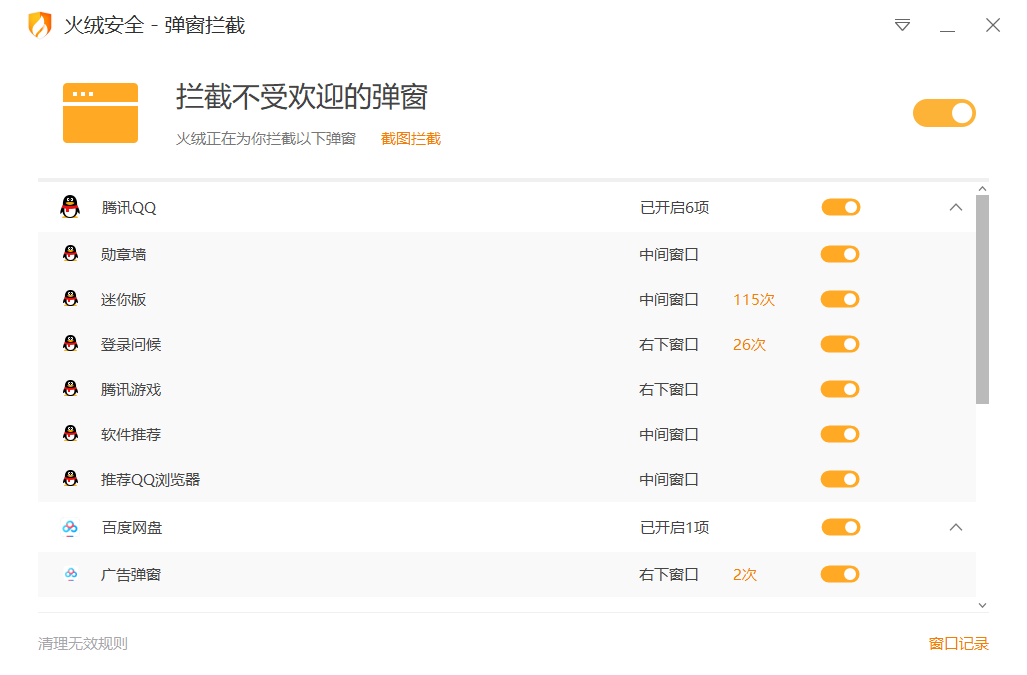Toggle the 腾讯QQ group switch
This screenshot has width=1027, height=675.
coord(841,208)
